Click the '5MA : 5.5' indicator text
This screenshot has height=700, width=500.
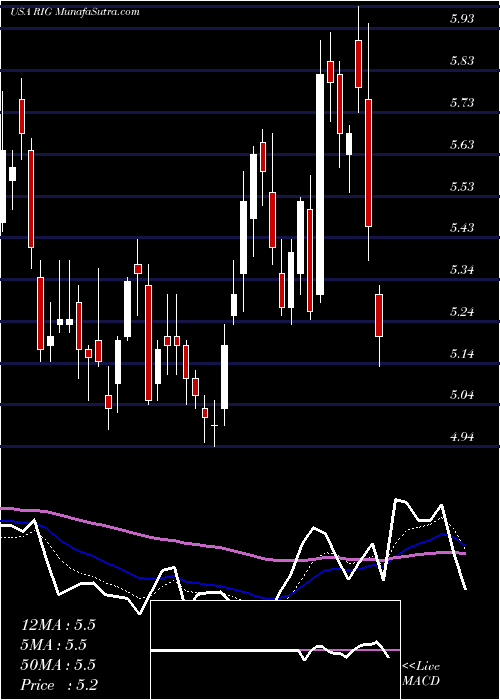click(54, 645)
